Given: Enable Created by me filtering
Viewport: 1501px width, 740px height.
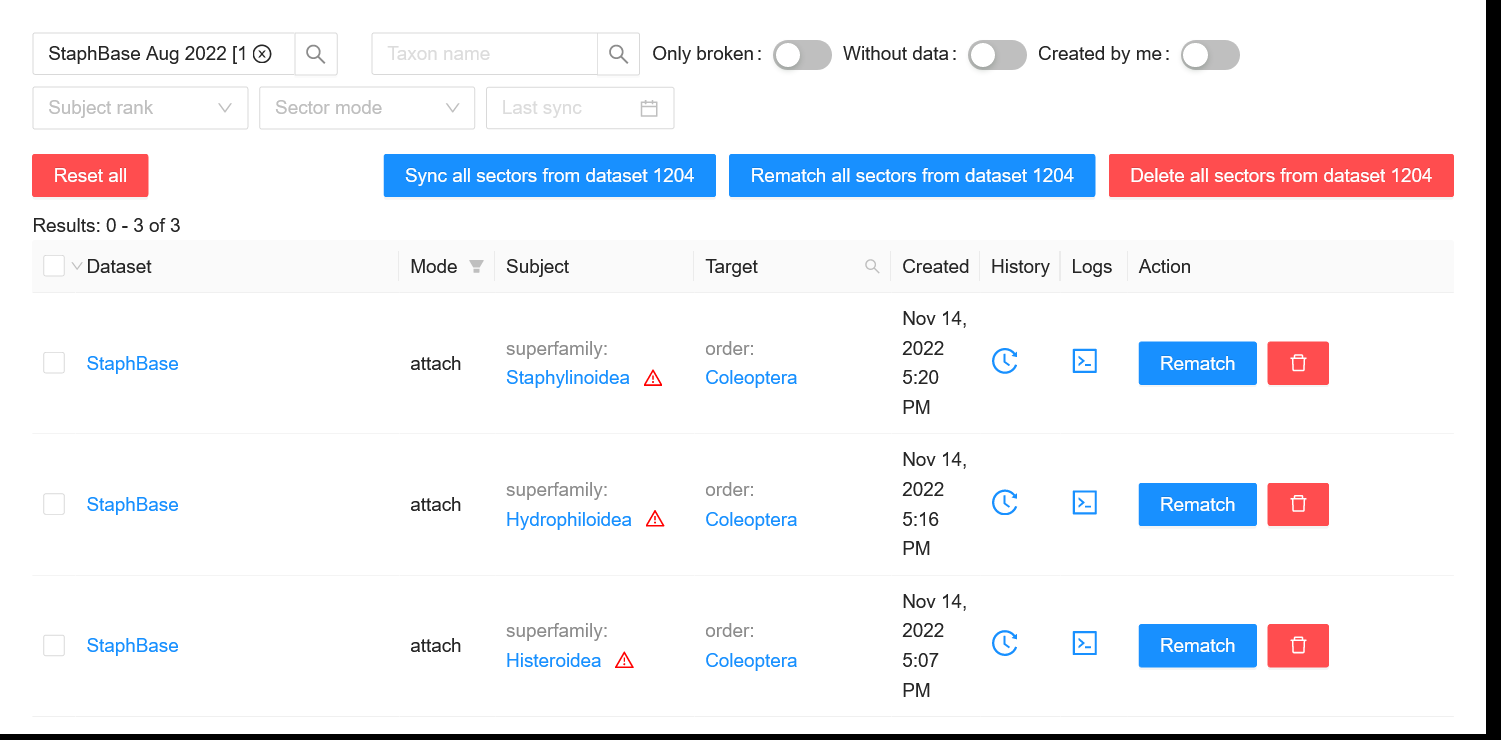Looking at the screenshot, I should [1209, 55].
